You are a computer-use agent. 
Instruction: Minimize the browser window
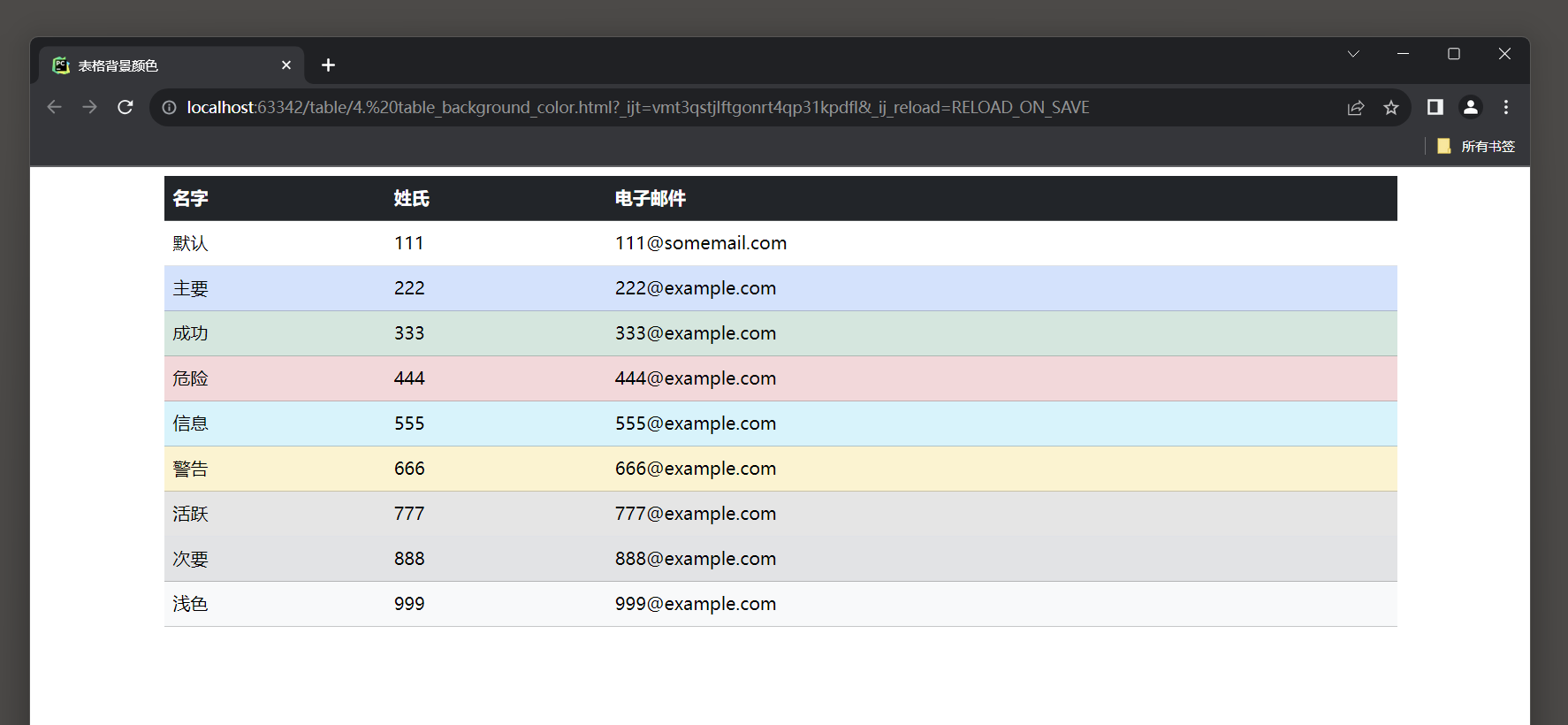(1403, 54)
